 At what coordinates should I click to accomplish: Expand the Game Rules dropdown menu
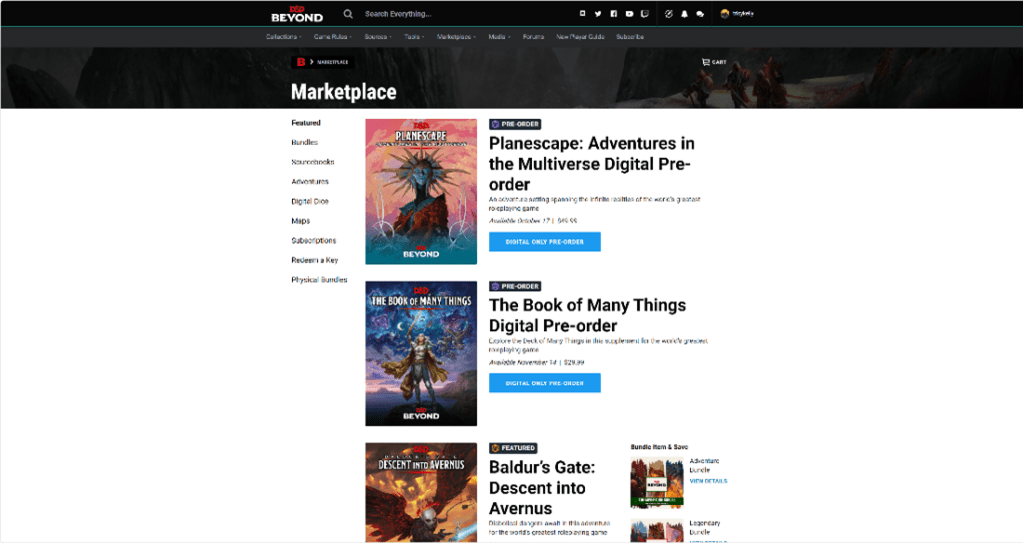click(332, 37)
